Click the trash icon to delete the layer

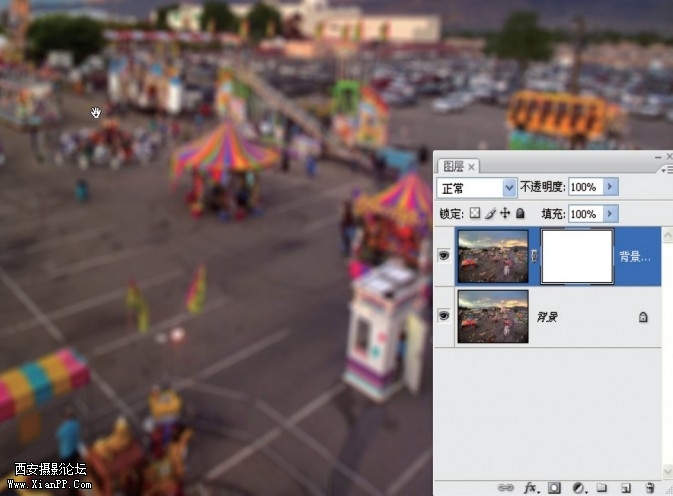tap(649, 488)
